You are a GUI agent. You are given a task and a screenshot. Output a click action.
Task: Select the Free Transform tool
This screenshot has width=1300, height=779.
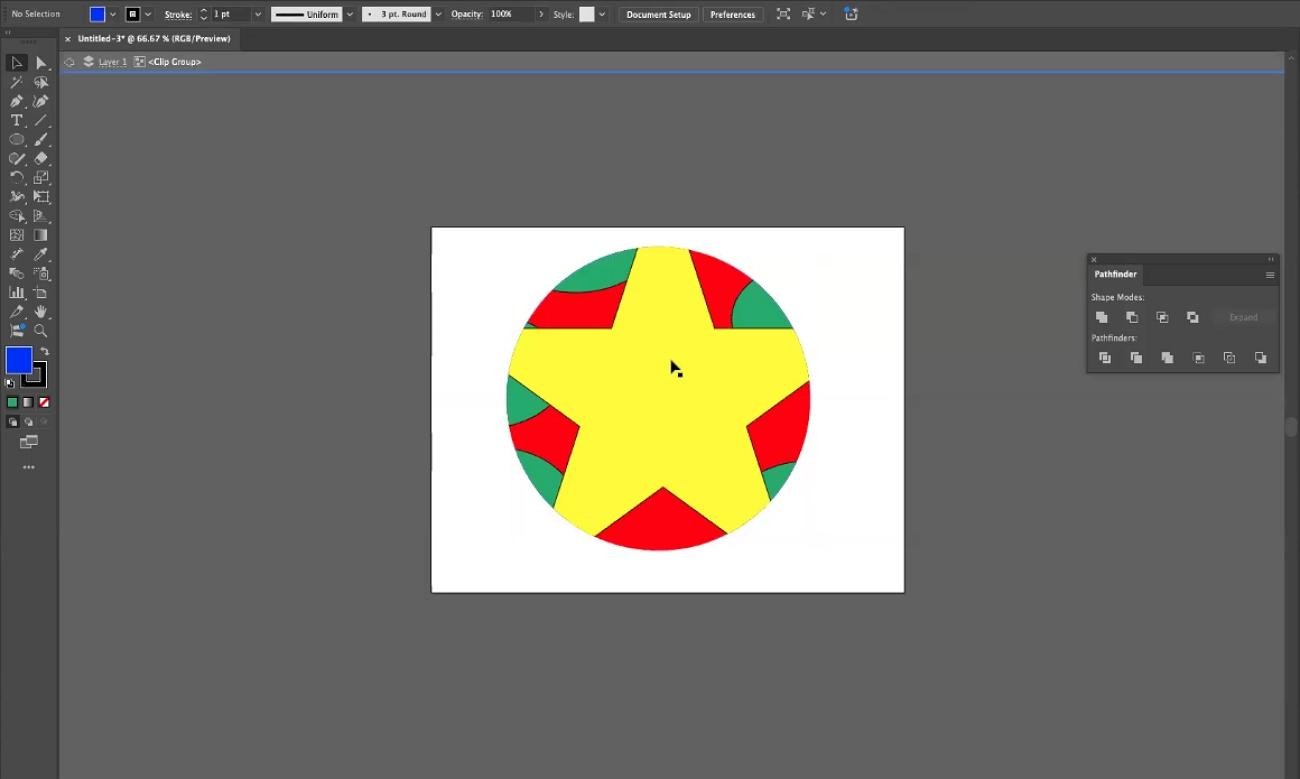point(41,197)
